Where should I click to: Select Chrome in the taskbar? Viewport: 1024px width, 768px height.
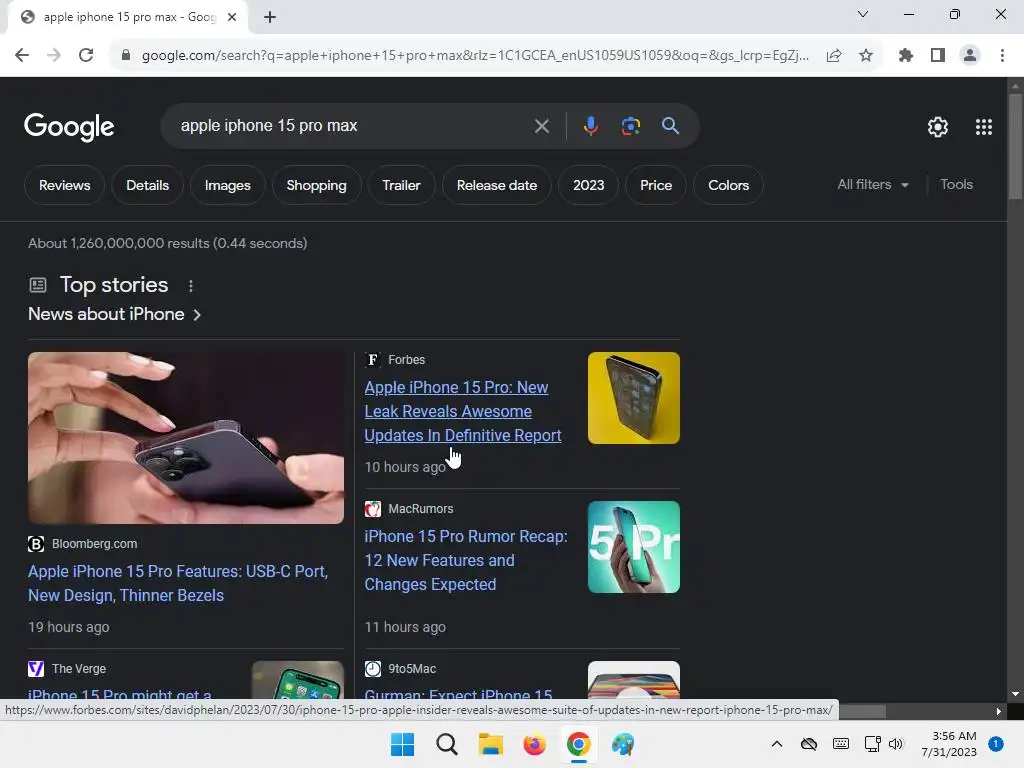[579, 744]
